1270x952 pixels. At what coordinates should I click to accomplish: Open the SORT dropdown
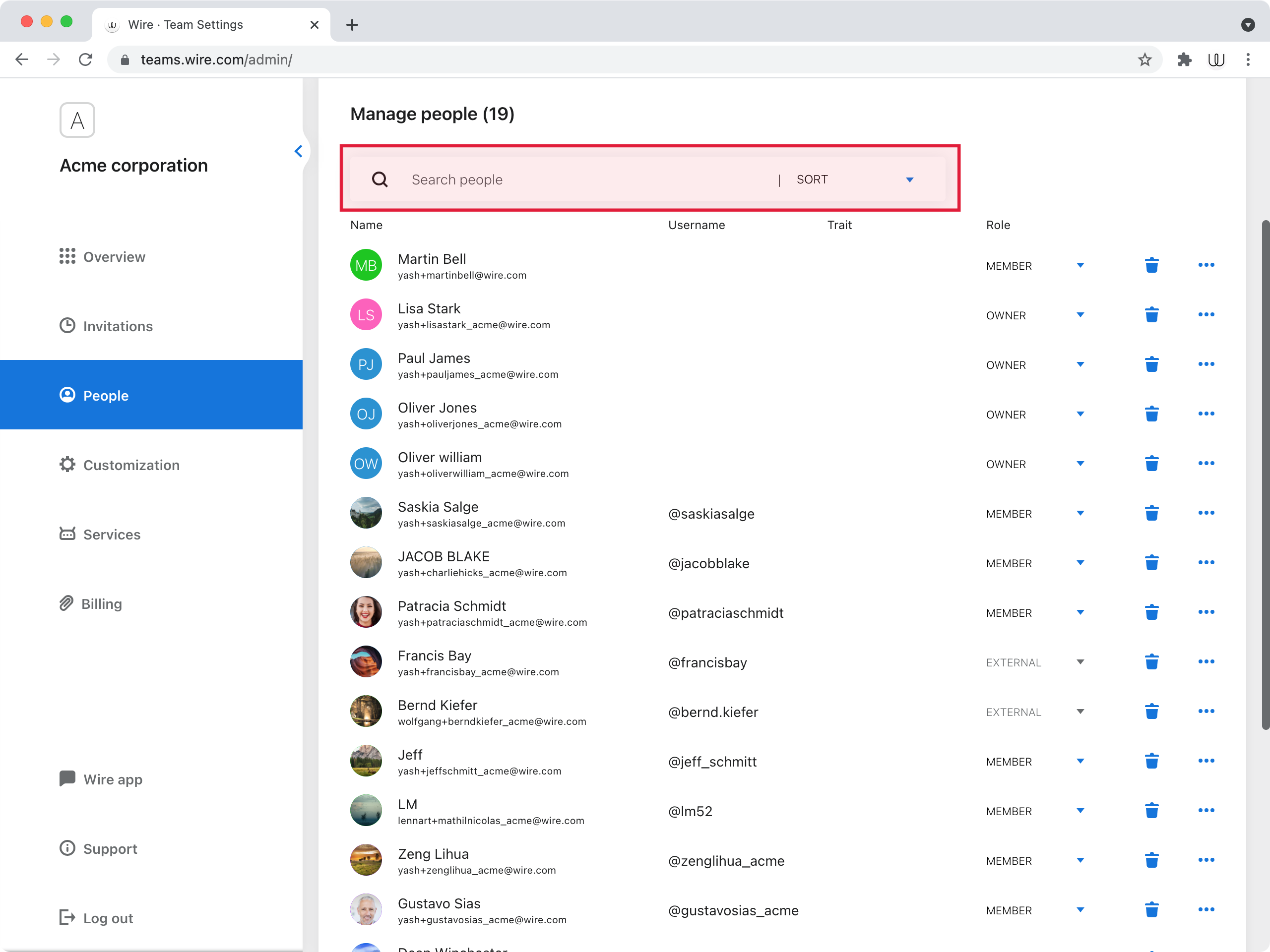click(x=855, y=179)
